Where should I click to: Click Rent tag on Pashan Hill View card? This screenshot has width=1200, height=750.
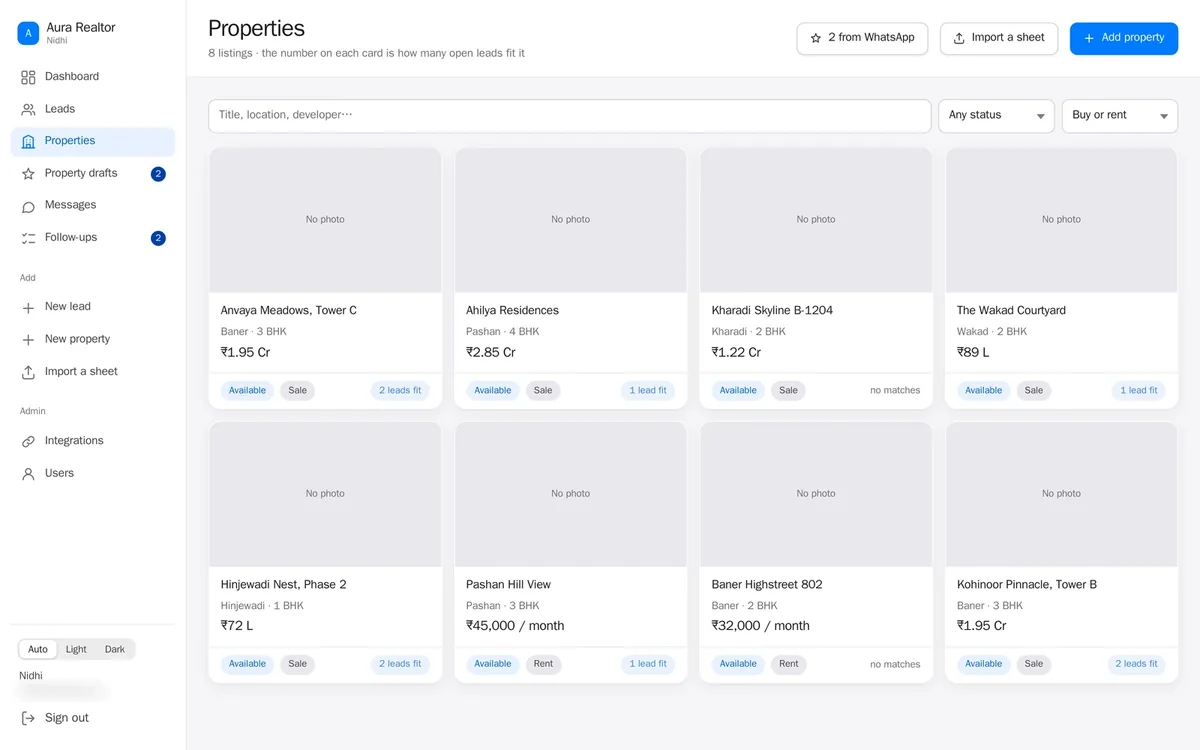543,664
